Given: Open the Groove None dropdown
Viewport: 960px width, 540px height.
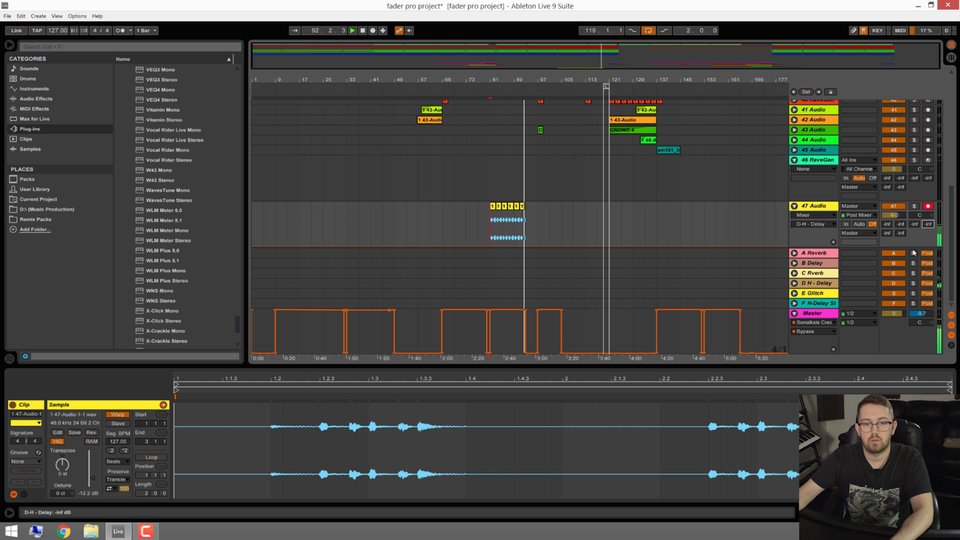Looking at the screenshot, I should point(26,461).
